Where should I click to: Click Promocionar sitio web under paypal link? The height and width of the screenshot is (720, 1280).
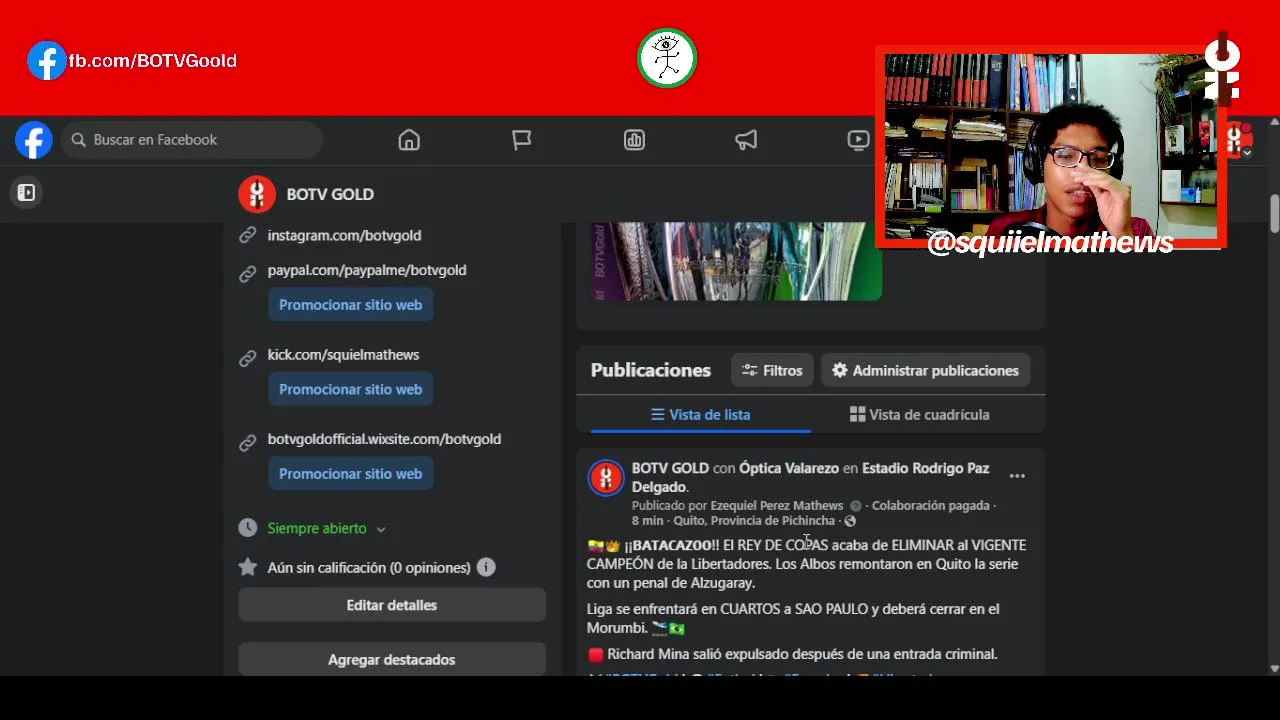pyautogui.click(x=350, y=305)
